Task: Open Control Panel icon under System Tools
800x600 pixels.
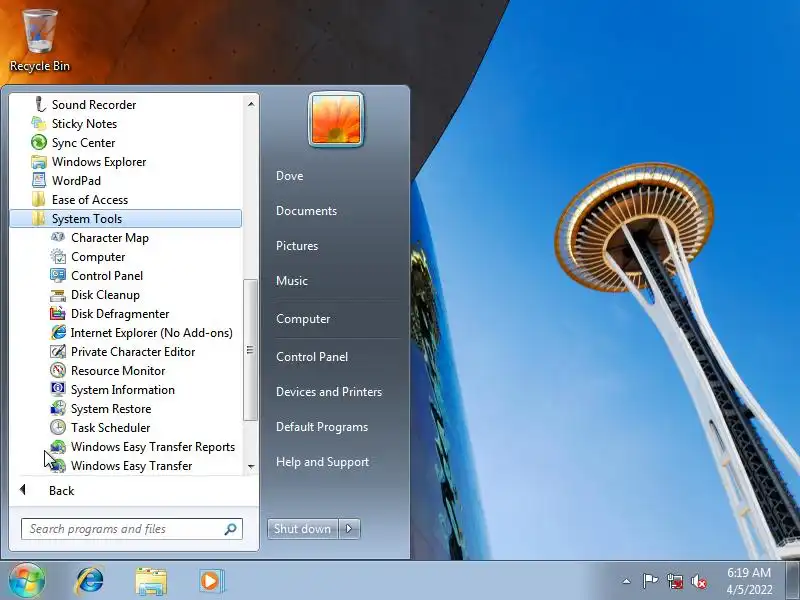Action: (x=58, y=276)
